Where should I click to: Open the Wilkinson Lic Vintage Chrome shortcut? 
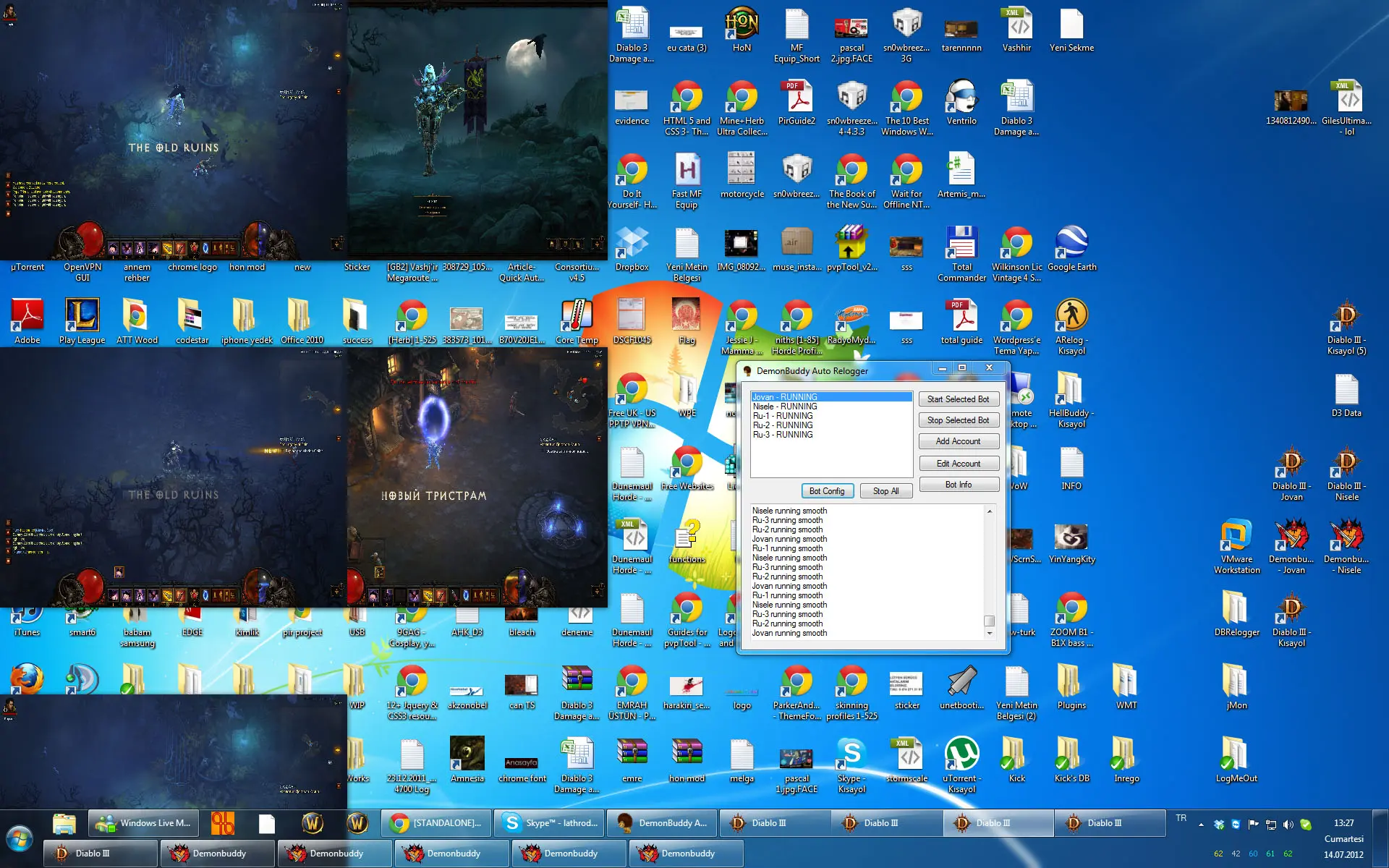(x=1016, y=253)
